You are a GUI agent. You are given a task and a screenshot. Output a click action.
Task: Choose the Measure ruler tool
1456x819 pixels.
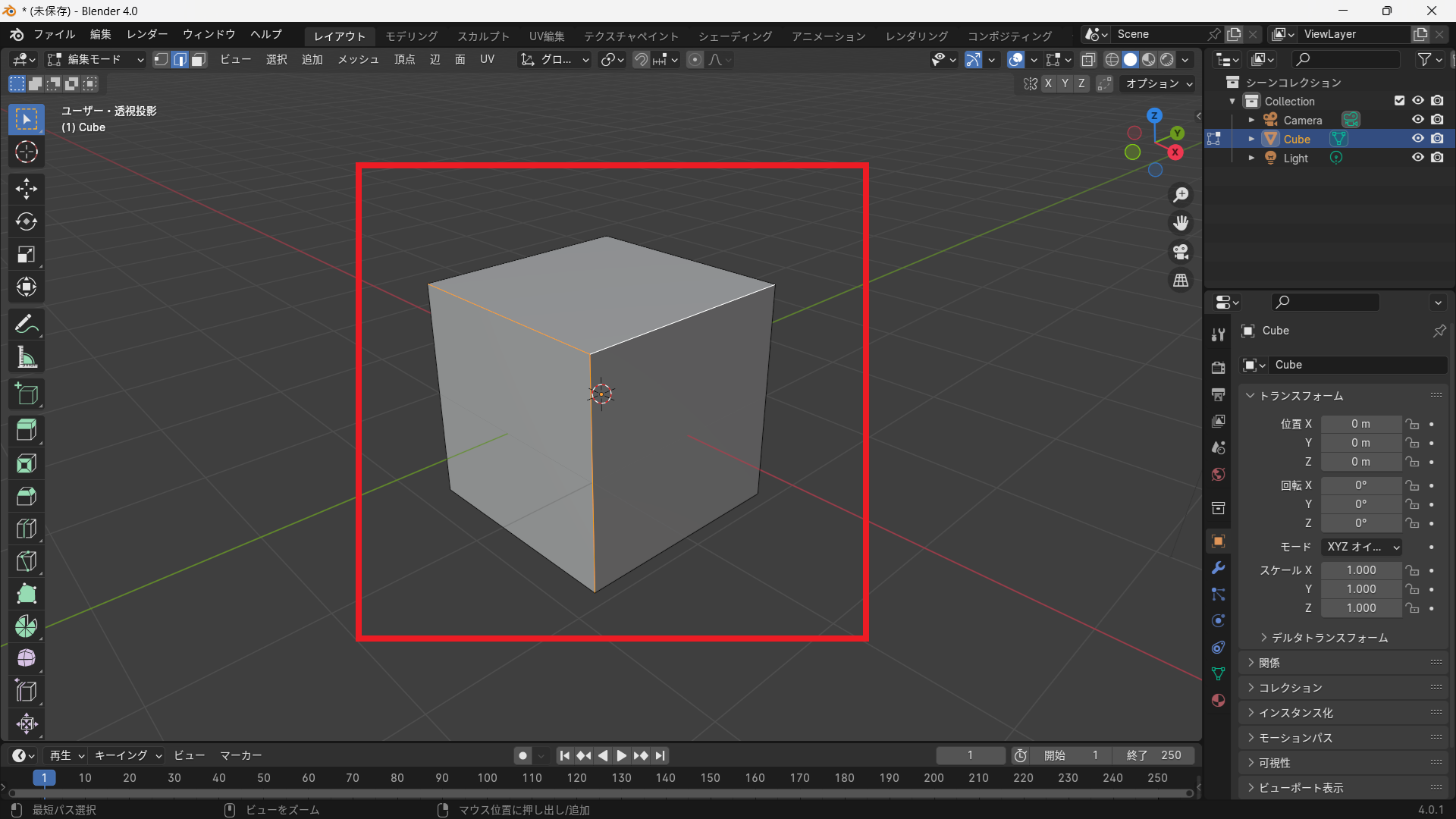(27, 357)
